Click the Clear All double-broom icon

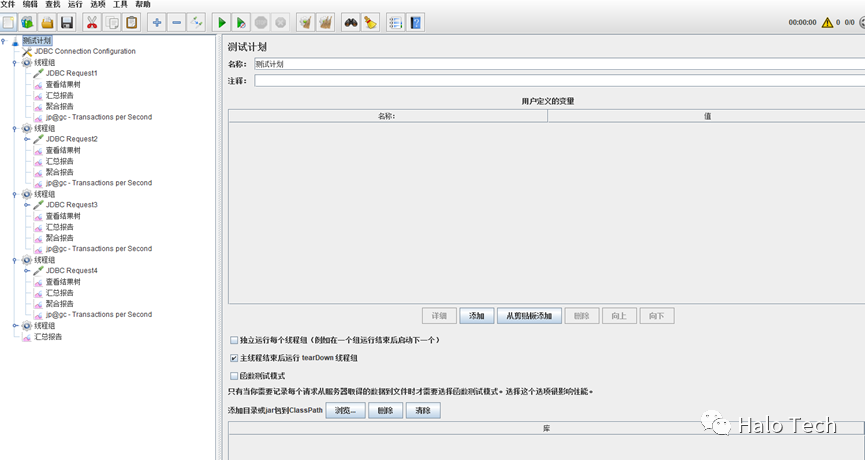point(325,23)
